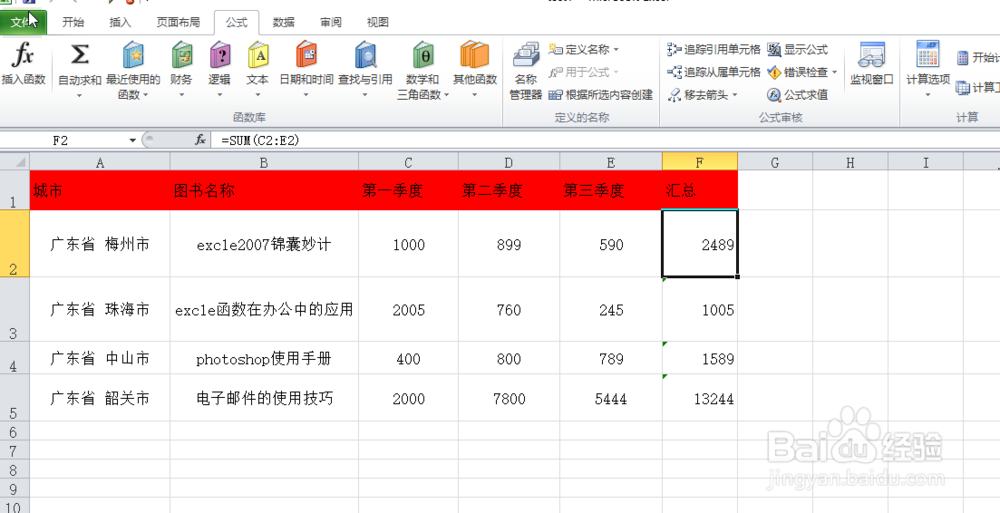This screenshot has height=513, width=1000.
Task: Click the Select All corner triangle
Action: click(15, 161)
